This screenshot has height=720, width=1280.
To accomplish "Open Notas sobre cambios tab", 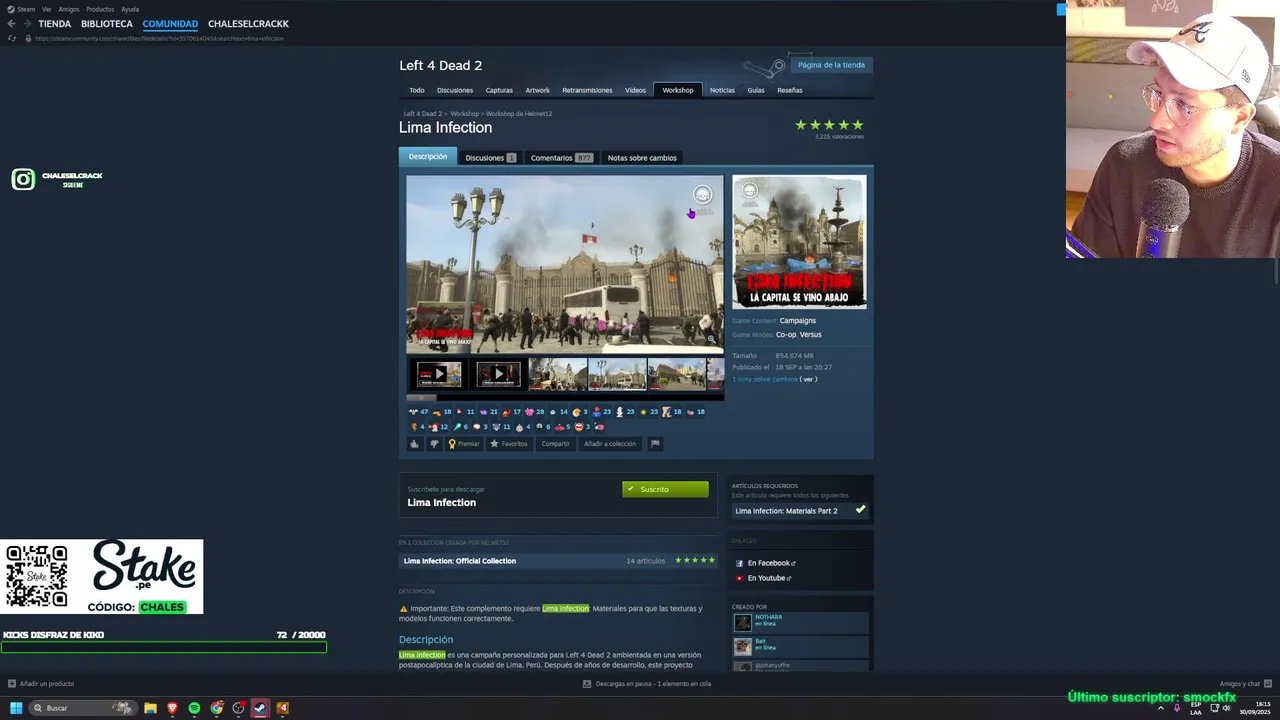I will (642, 158).
